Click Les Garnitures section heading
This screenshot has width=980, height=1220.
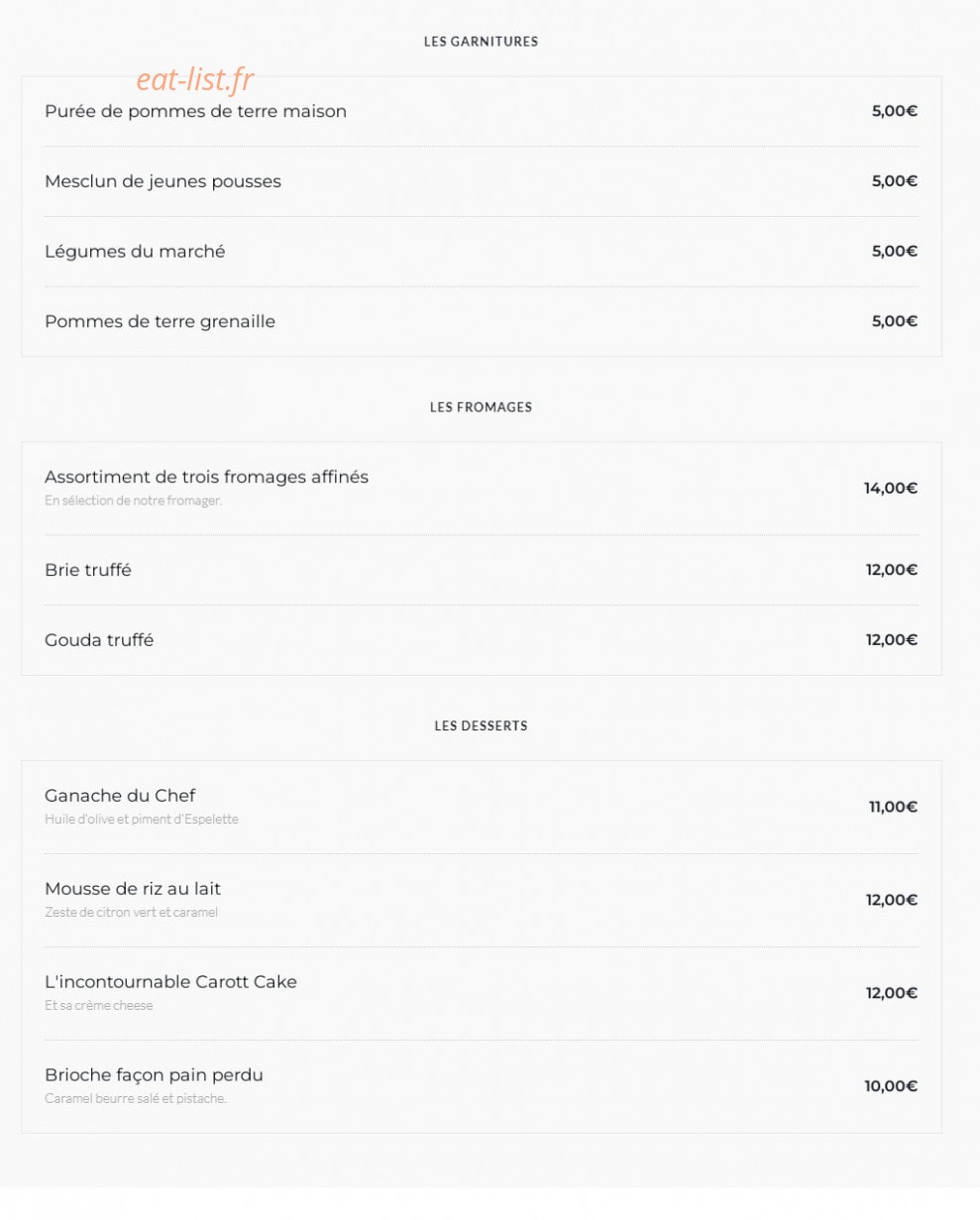tap(481, 42)
